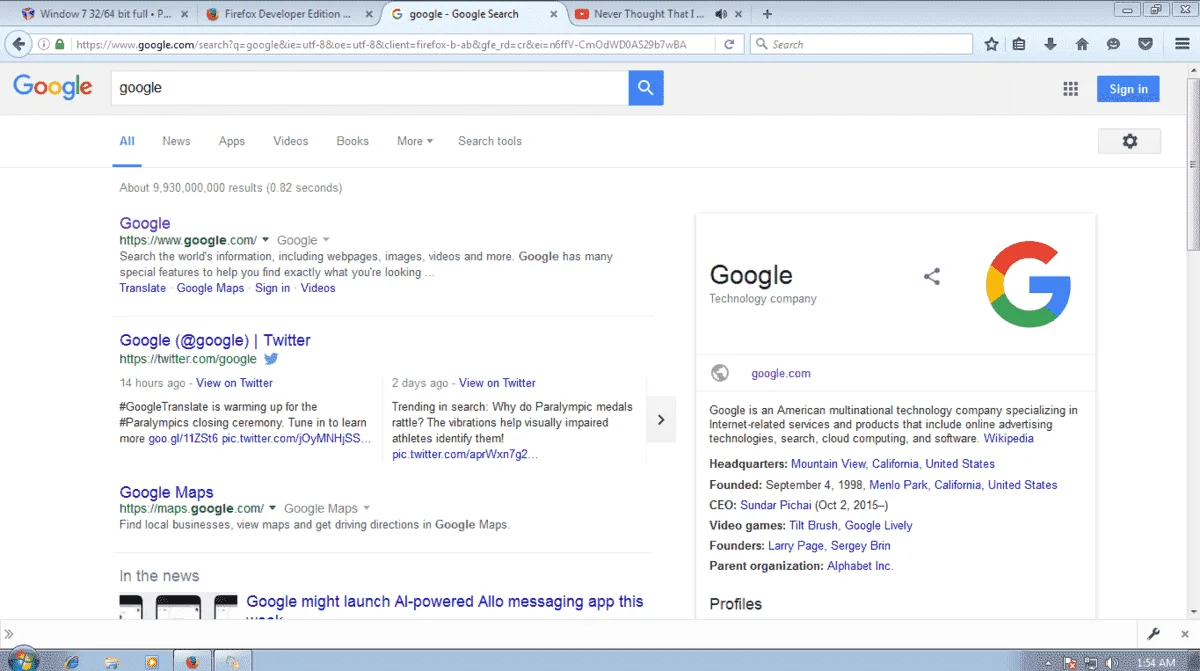Select the Videos search category
Image resolution: width=1200 pixels, height=671 pixels.
tap(291, 141)
